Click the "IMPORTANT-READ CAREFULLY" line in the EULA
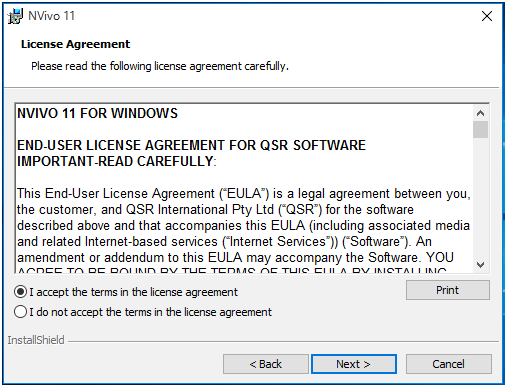 click(x=116, y=161)
